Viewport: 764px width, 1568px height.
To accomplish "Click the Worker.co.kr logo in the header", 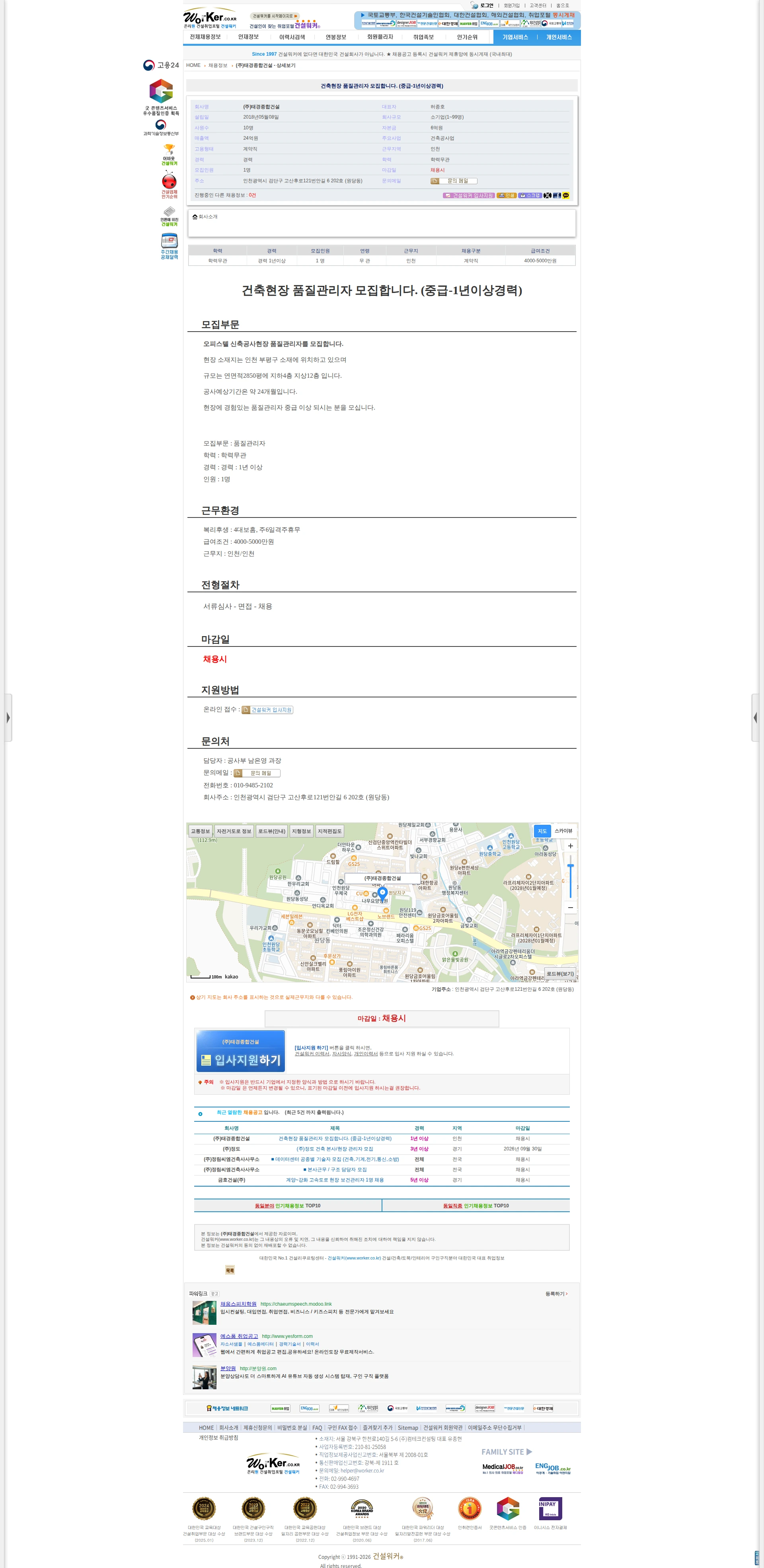I will pyautogui.click(x=210, y=18).
